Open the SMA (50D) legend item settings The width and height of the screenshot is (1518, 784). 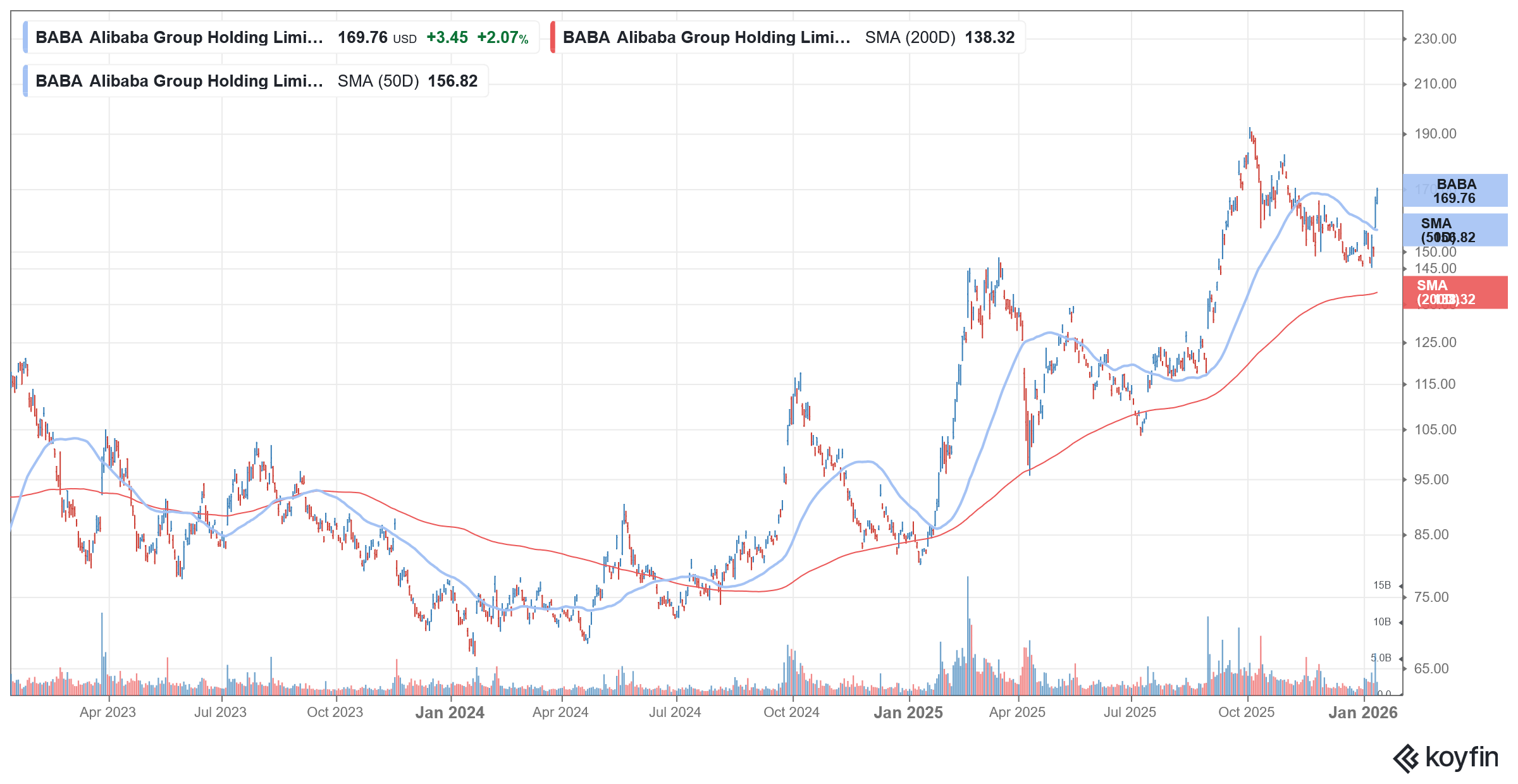pos(378,80)
